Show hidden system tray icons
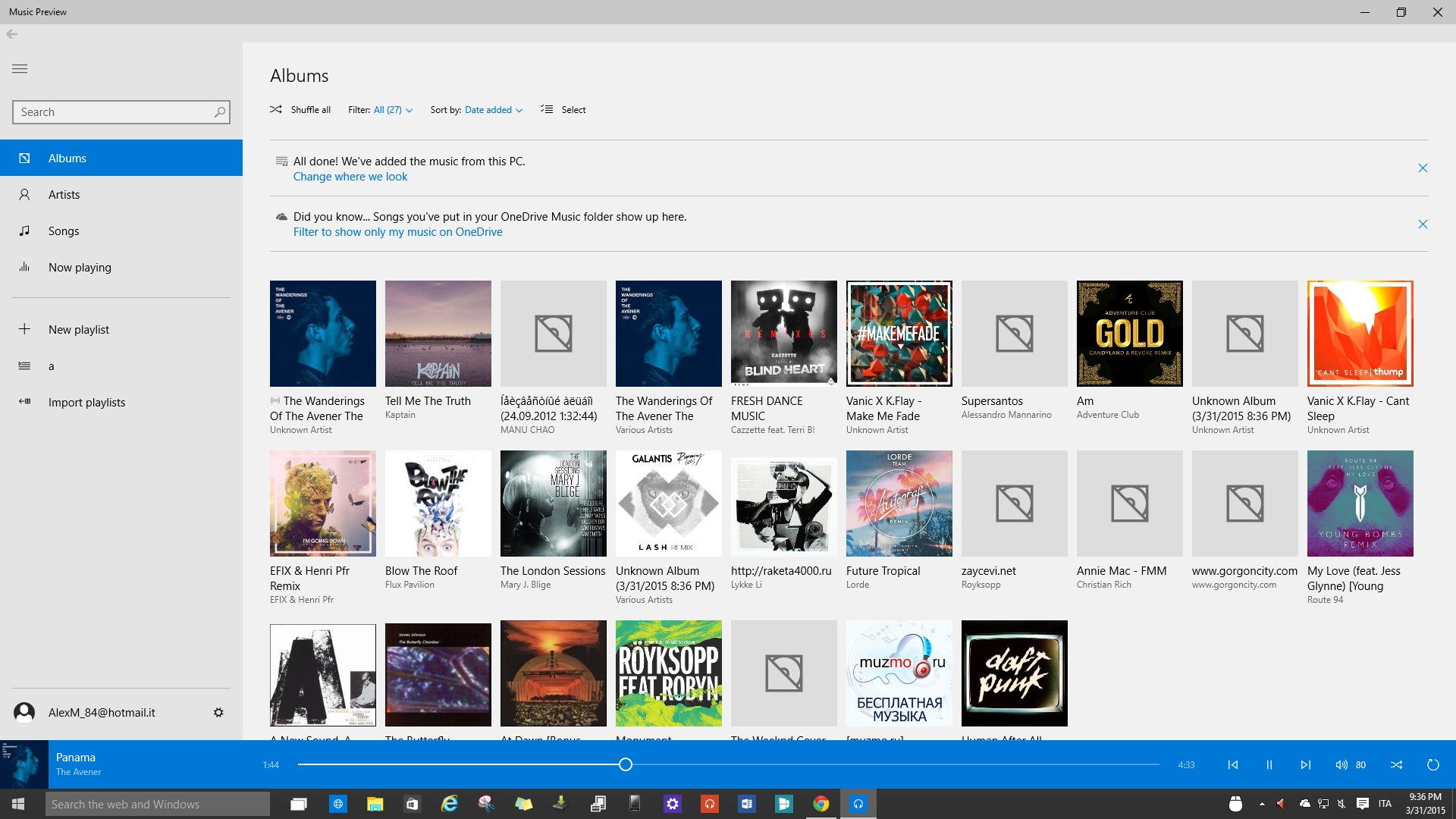The width and height of the screenshot is (1456, 819). tap(1262, 804)
